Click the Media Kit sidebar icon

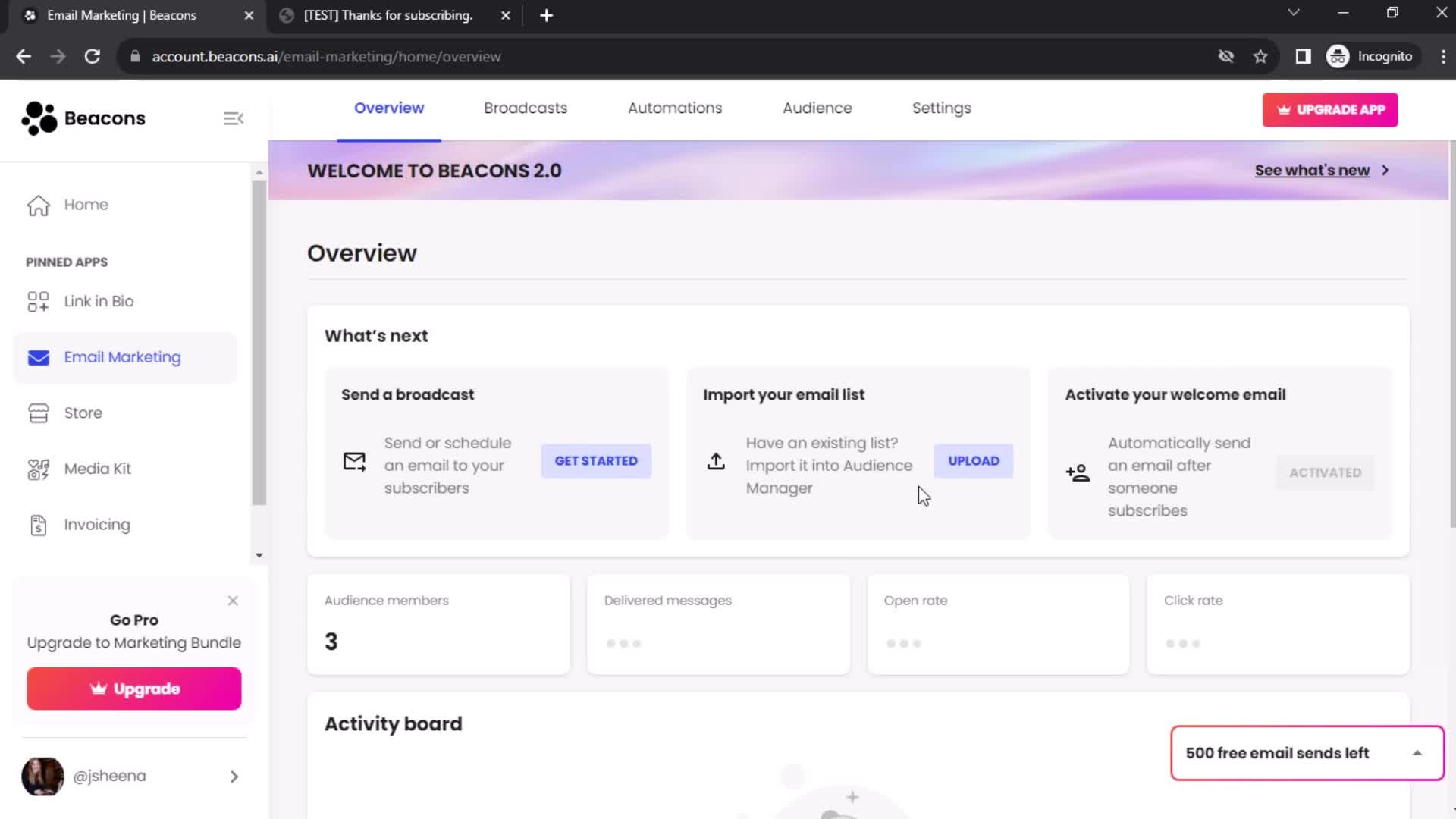pos(38,468)
